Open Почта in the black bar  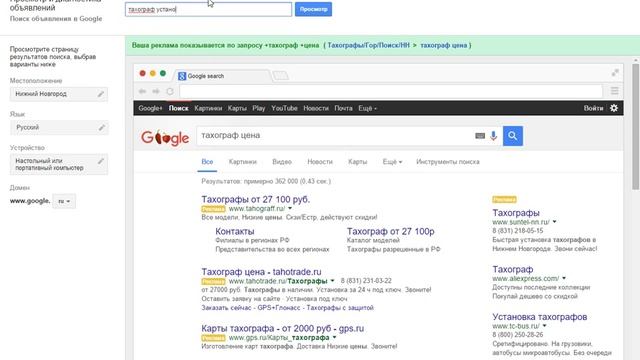343,108
